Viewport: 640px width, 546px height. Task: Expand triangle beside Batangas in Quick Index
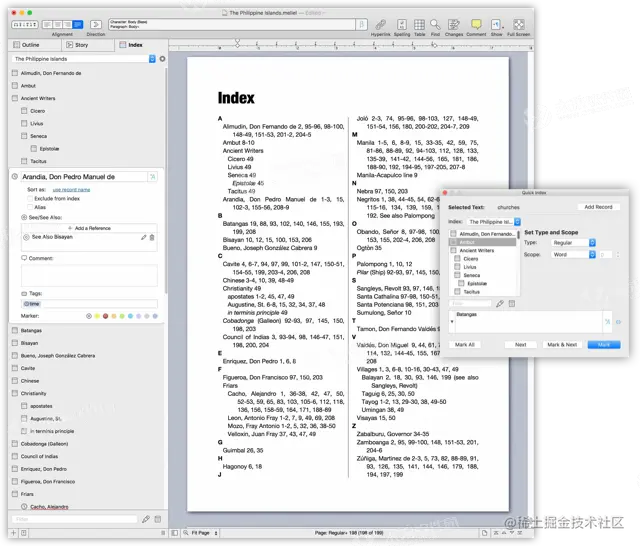coord(452,322)
